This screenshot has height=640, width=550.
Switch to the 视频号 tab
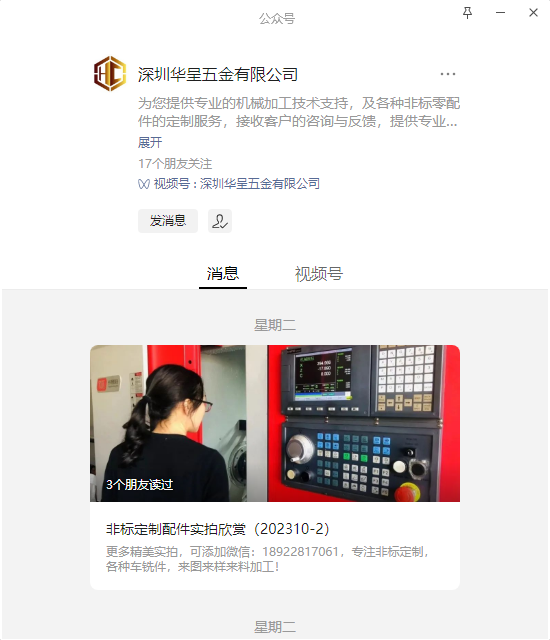tap(319, 274)
